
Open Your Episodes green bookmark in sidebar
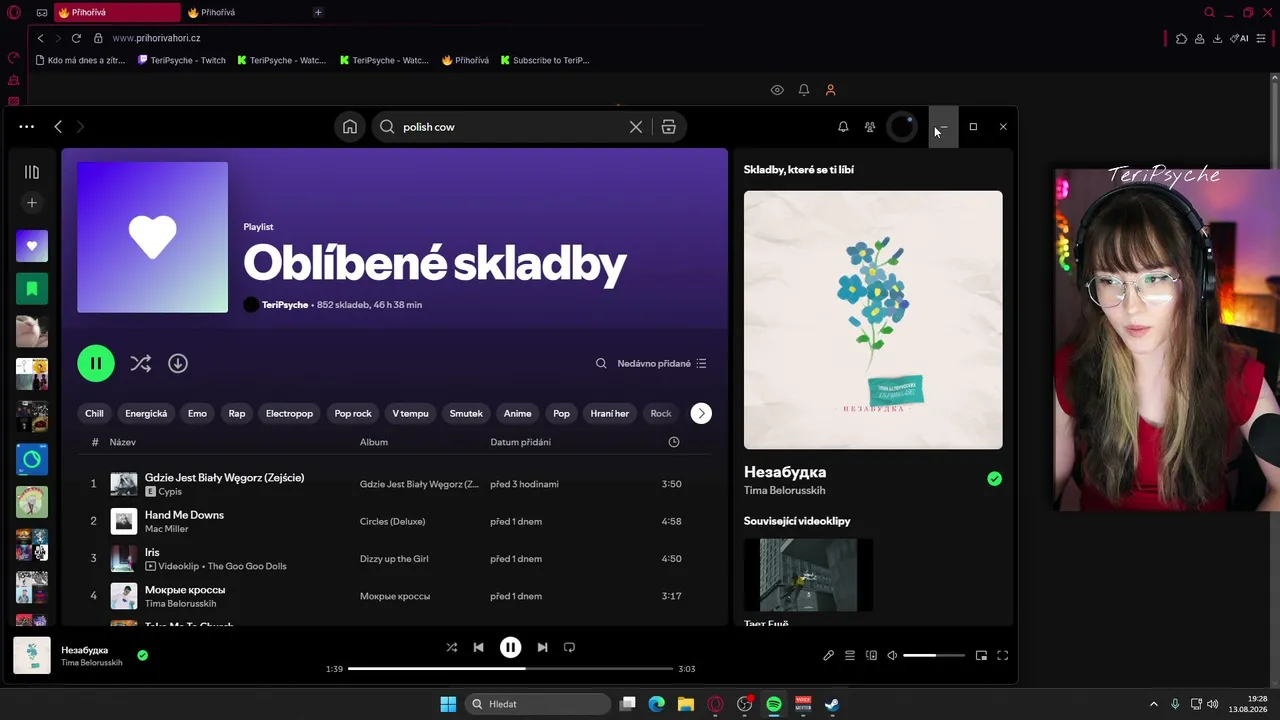(32, 289)
